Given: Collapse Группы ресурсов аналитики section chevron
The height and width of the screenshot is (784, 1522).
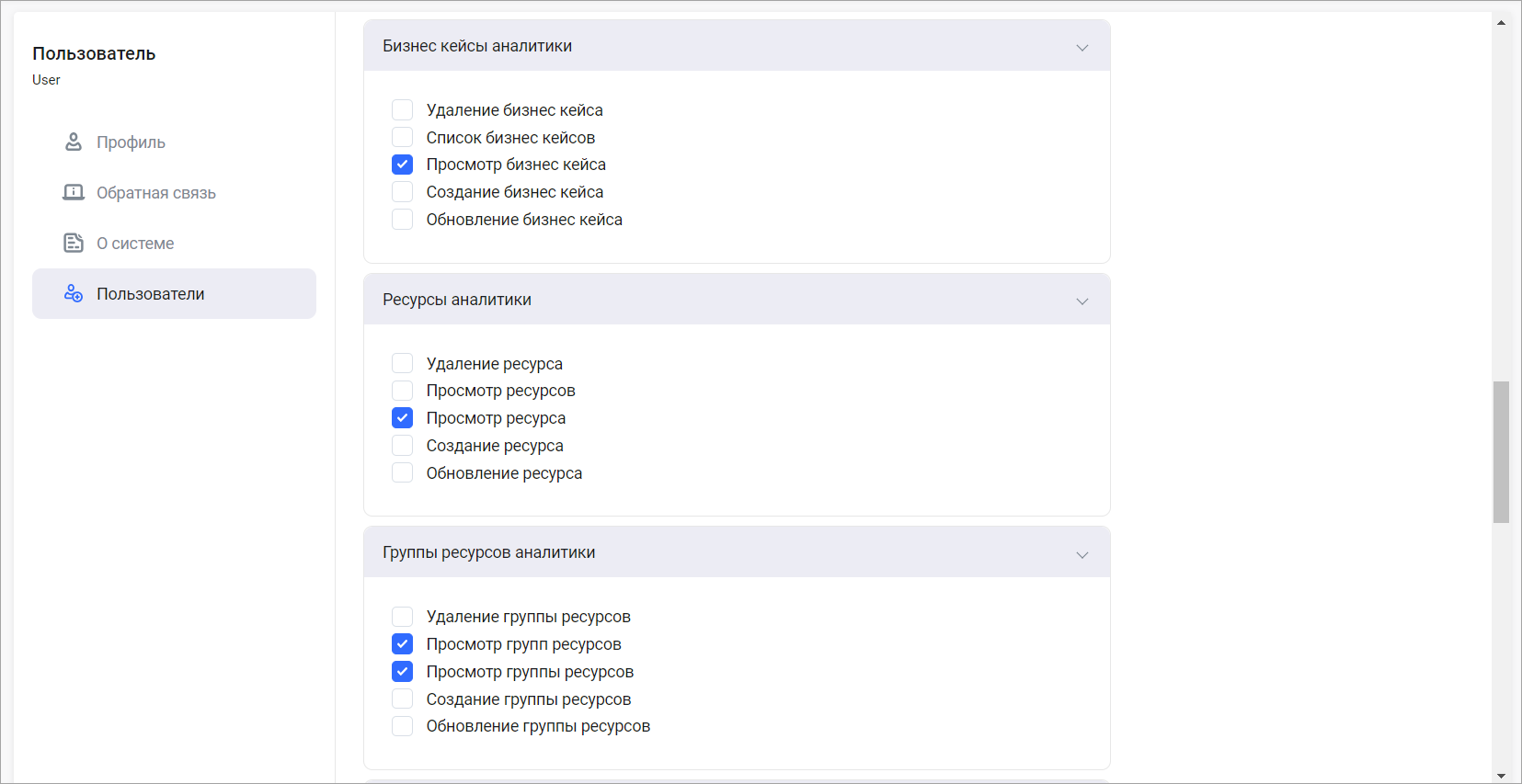Looking at the screenshot, I should (x=1082, y=554).
